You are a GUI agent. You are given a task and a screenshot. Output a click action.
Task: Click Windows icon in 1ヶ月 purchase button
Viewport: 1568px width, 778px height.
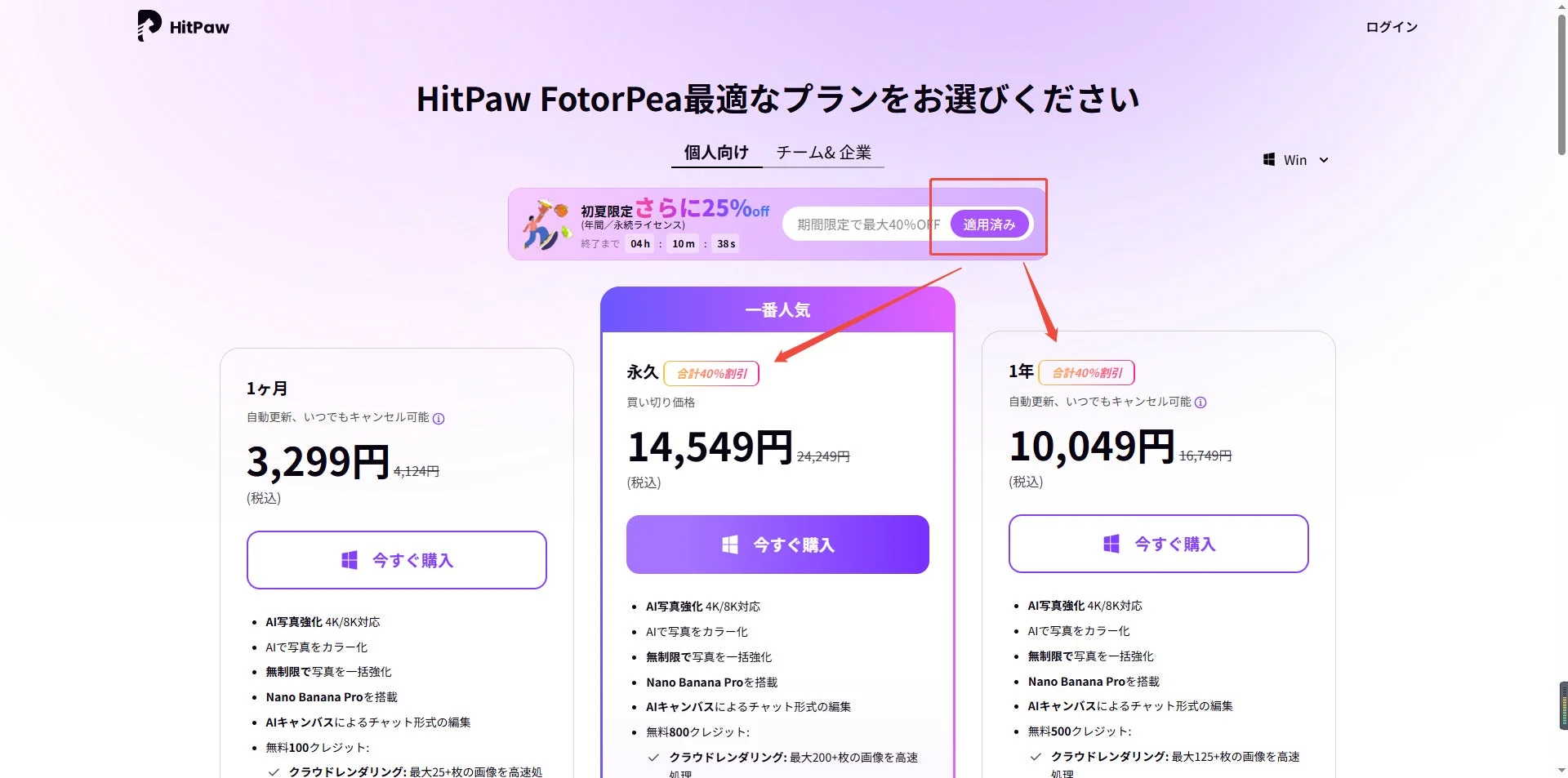point(350,560)
